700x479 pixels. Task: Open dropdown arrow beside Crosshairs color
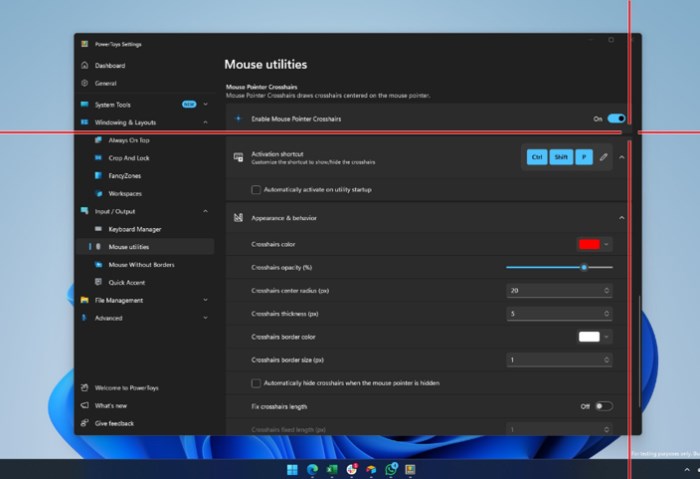[x=606, y=244]
